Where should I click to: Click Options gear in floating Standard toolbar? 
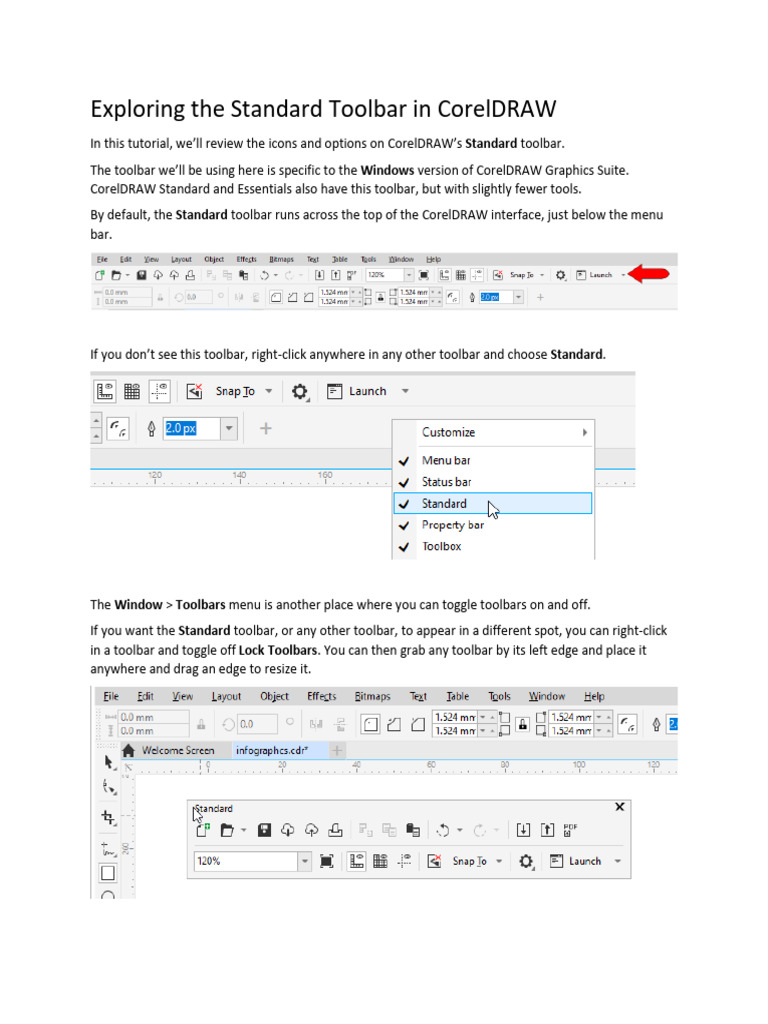526,861
